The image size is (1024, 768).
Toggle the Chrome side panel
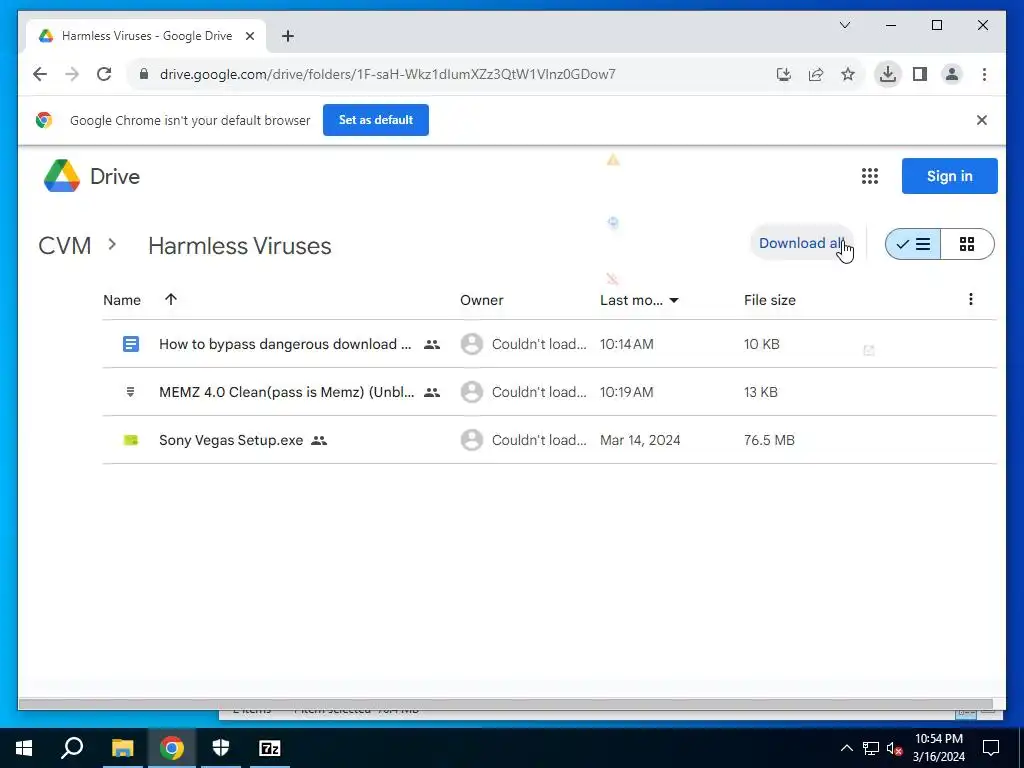click(920, 74)
